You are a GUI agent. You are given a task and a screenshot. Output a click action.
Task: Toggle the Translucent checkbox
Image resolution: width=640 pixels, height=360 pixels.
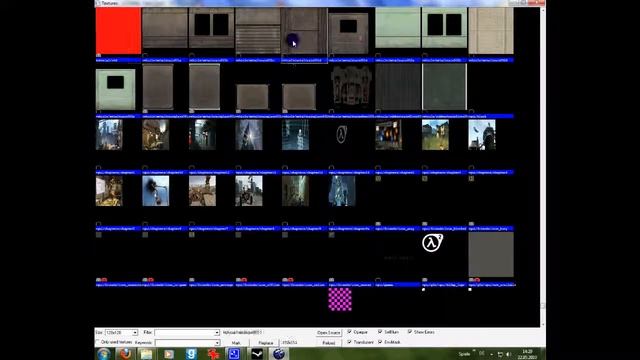pos(349,342)
